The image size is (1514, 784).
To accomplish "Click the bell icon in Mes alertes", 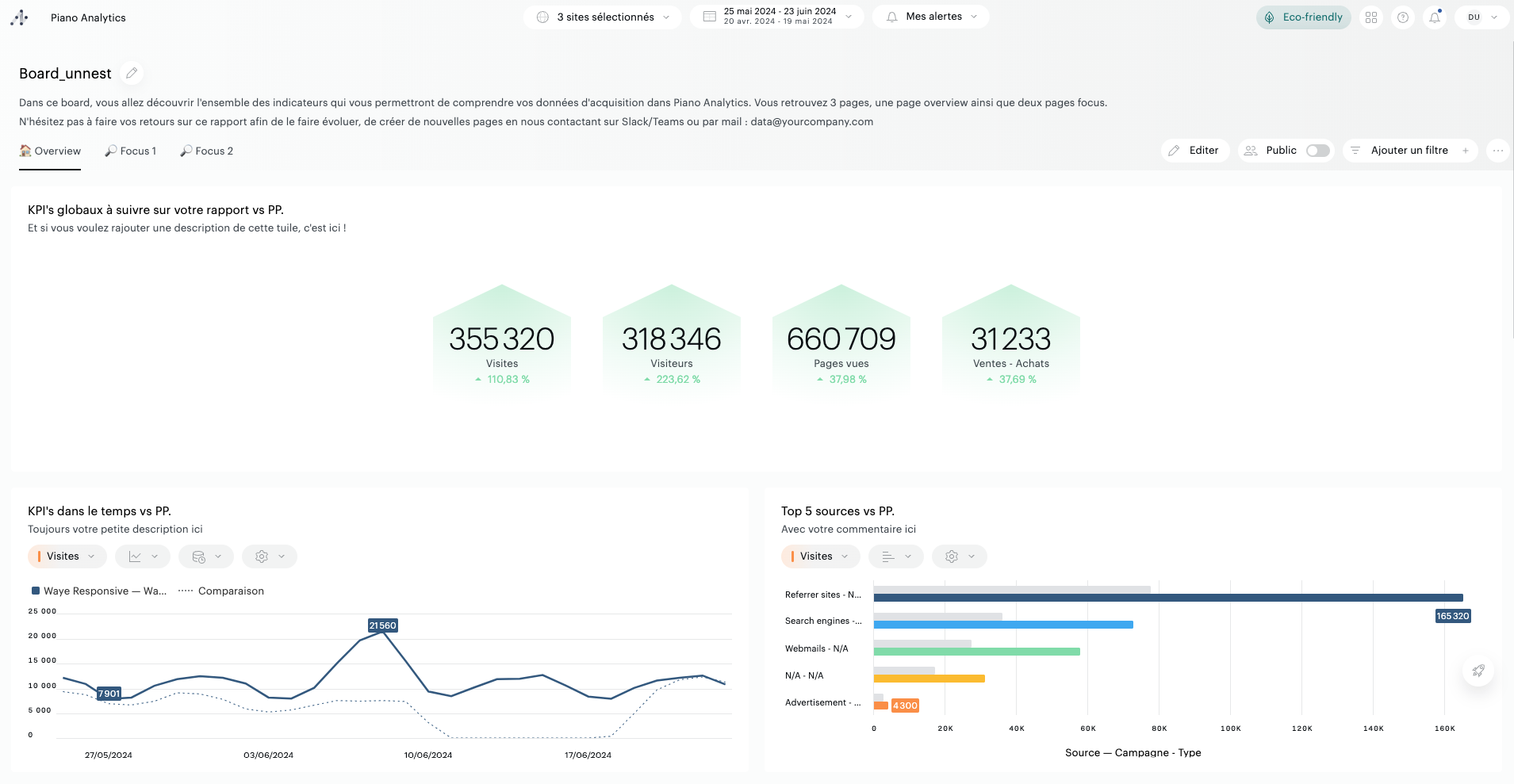I will [892, 17].
